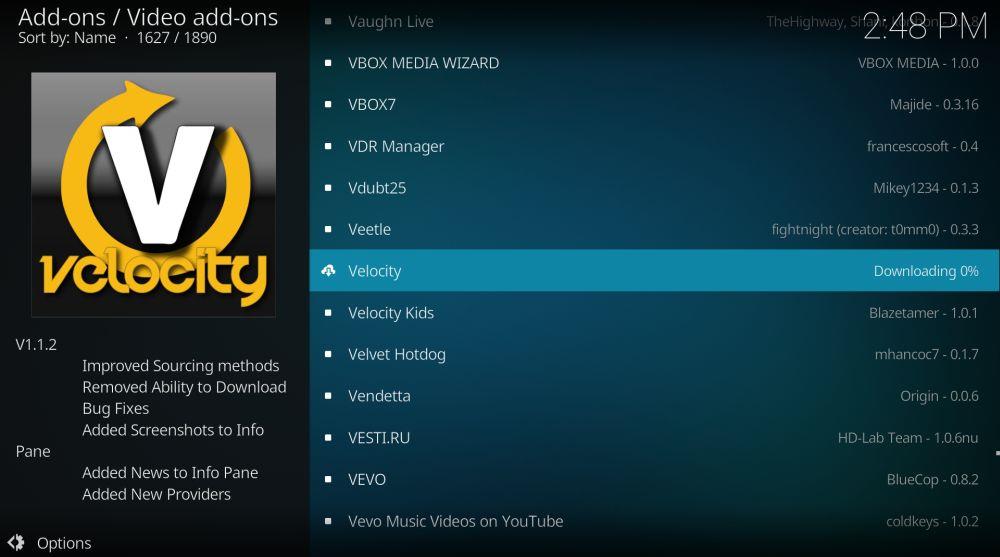Screen dimensions: 1000x557
Task: Click the Options gear icon
Action: pos(16,543)
